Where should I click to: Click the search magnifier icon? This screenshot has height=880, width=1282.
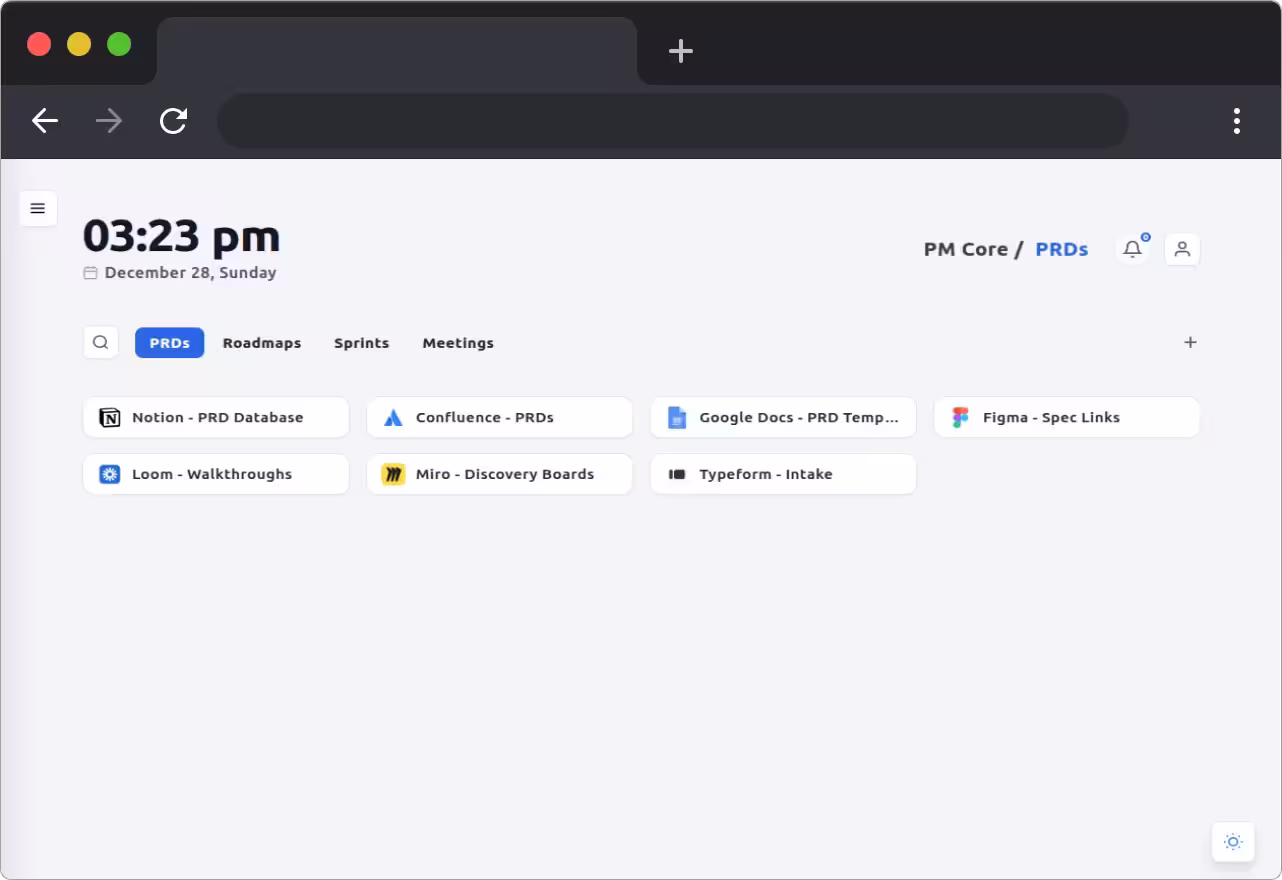(100, 342)
